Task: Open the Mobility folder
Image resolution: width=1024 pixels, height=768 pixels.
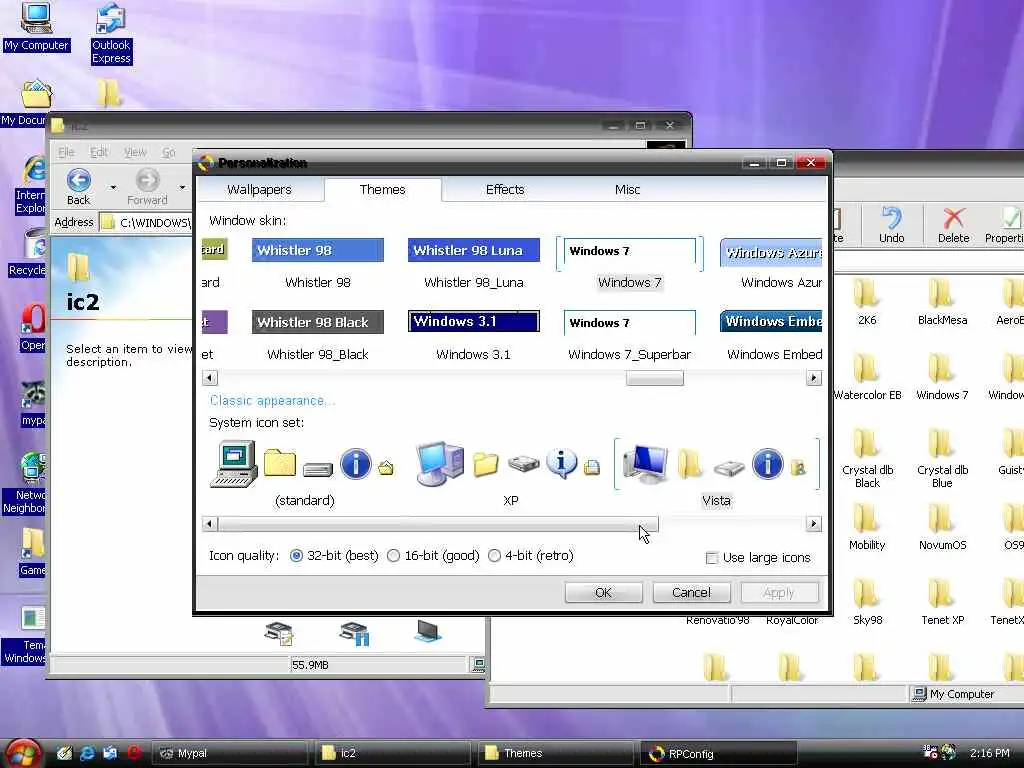Action: [867, 527]
